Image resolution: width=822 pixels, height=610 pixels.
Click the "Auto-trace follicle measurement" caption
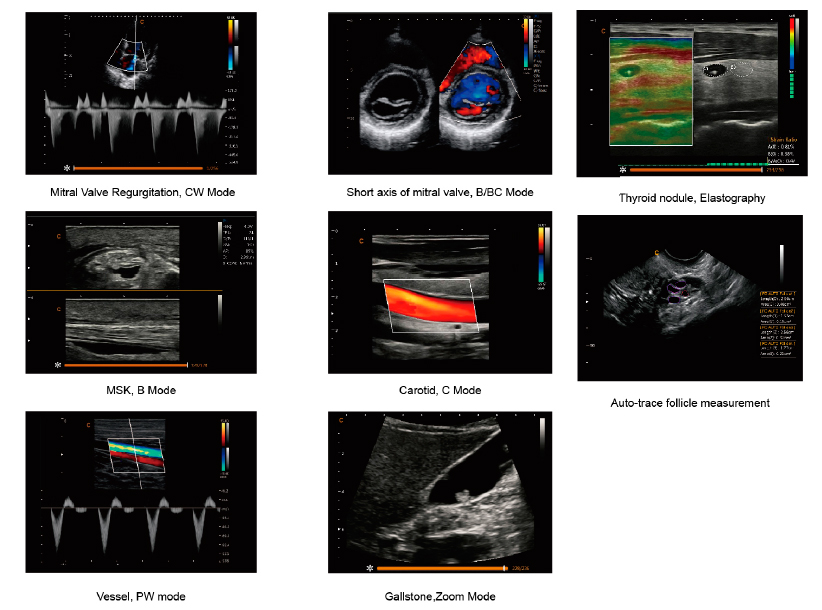[689, 403]
